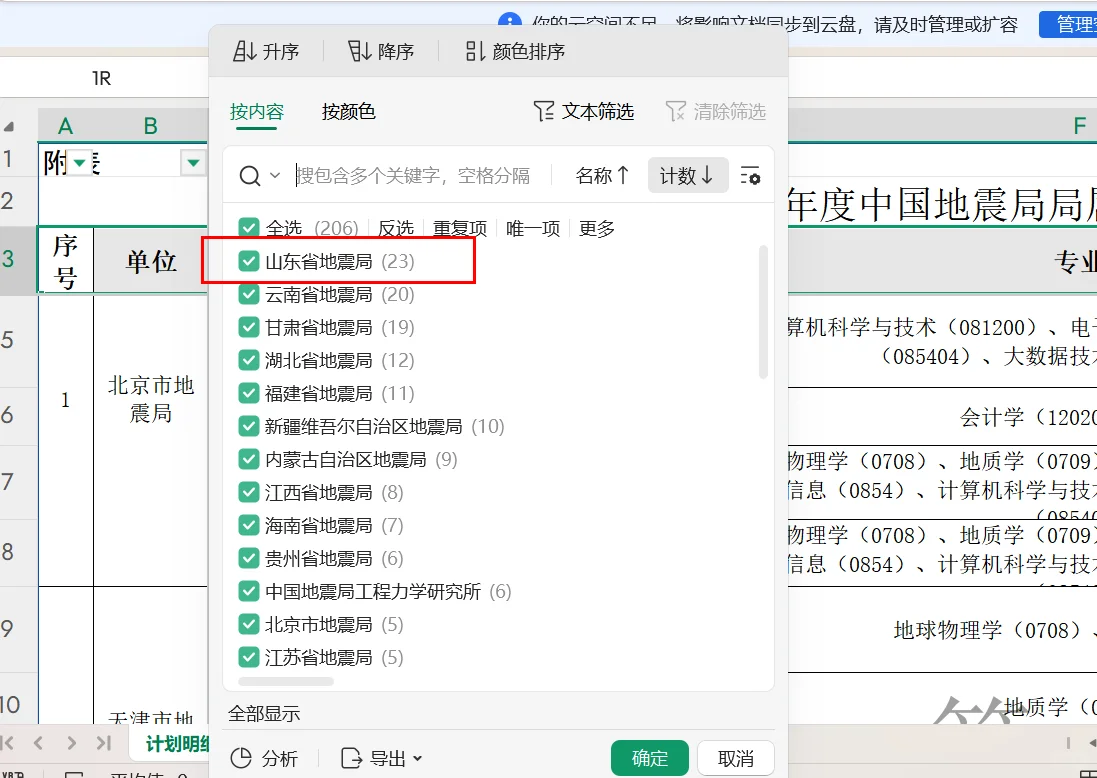This screenshot has width=1097, height=778.
Task: Click the 序号 header cell
Action: click(x=66, y=261)
